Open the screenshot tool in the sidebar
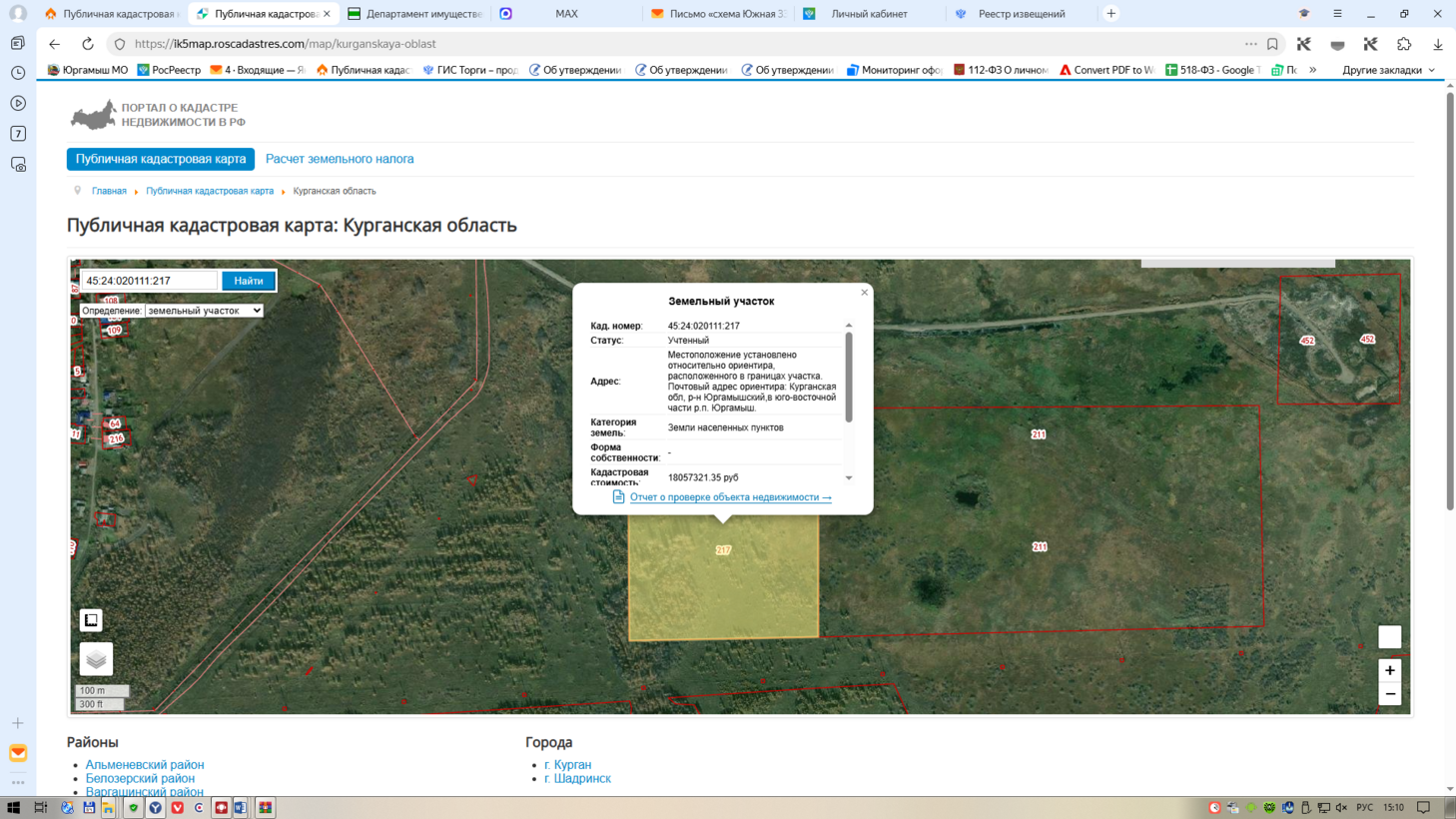Viewport: 1456px width, 819px height. [x=18, y=164]
